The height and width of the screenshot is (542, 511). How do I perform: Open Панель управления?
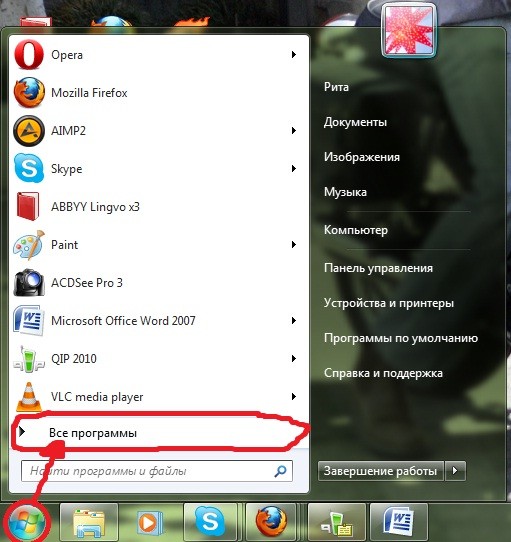378,268
